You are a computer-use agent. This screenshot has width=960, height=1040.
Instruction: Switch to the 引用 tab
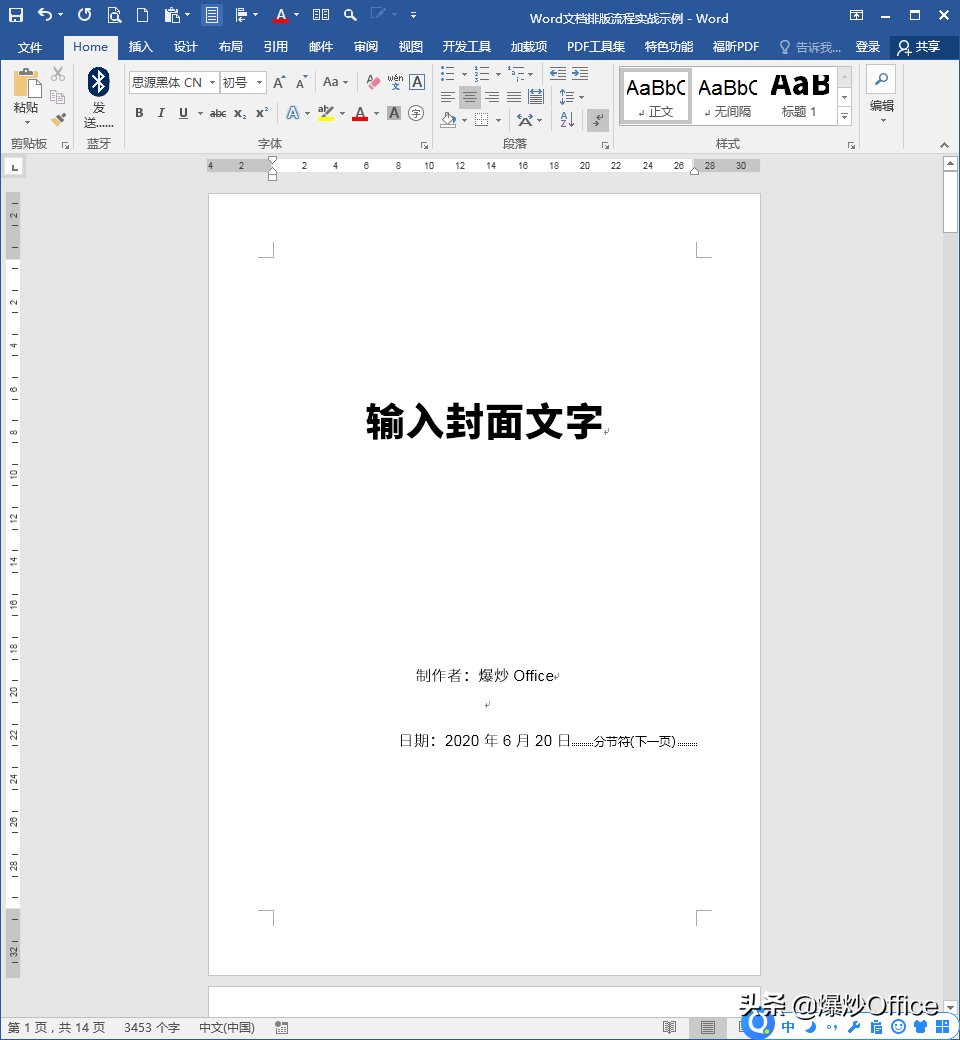(276, 47)
